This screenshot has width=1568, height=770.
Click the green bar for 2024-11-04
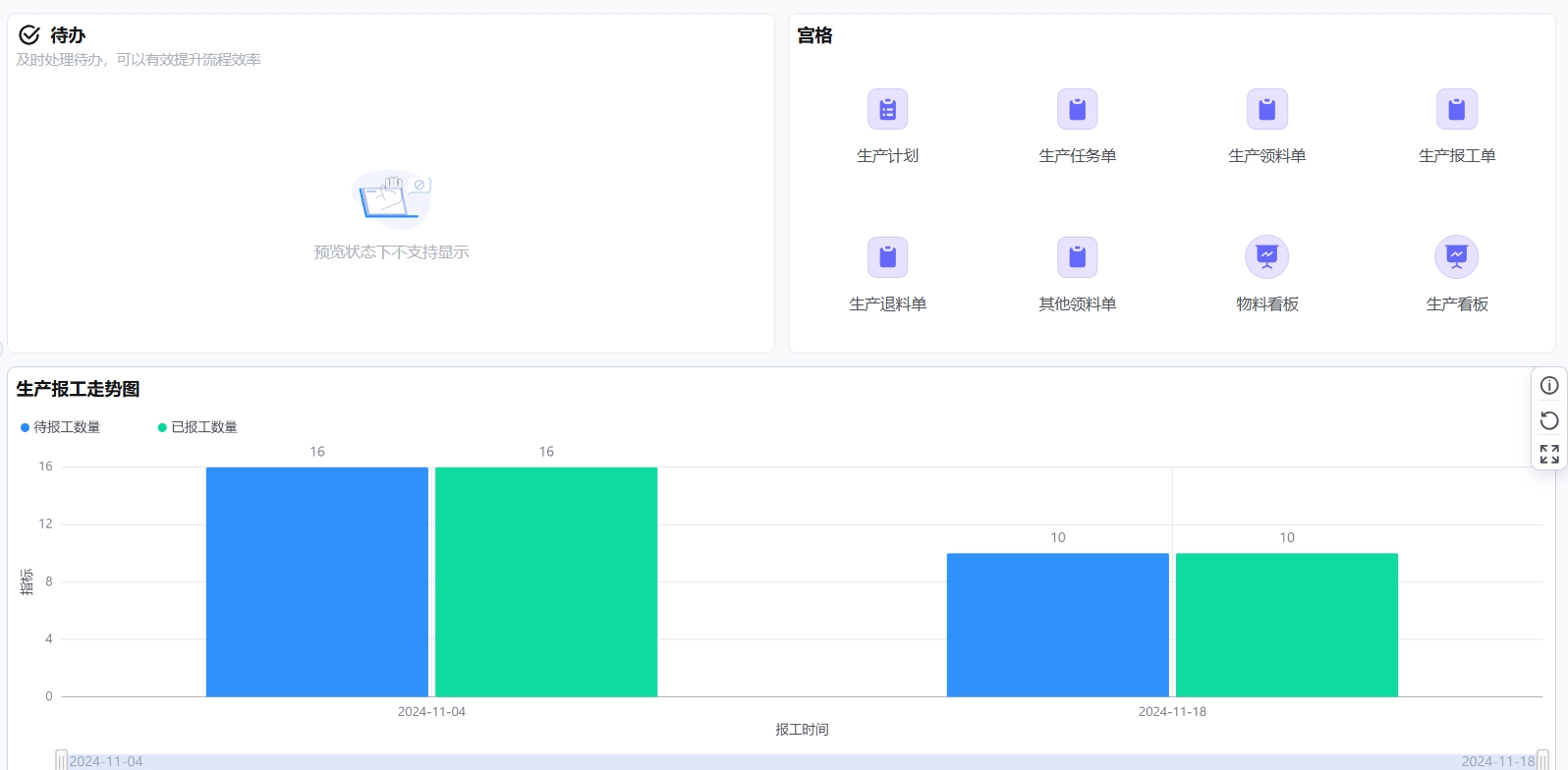click(545, 581)
